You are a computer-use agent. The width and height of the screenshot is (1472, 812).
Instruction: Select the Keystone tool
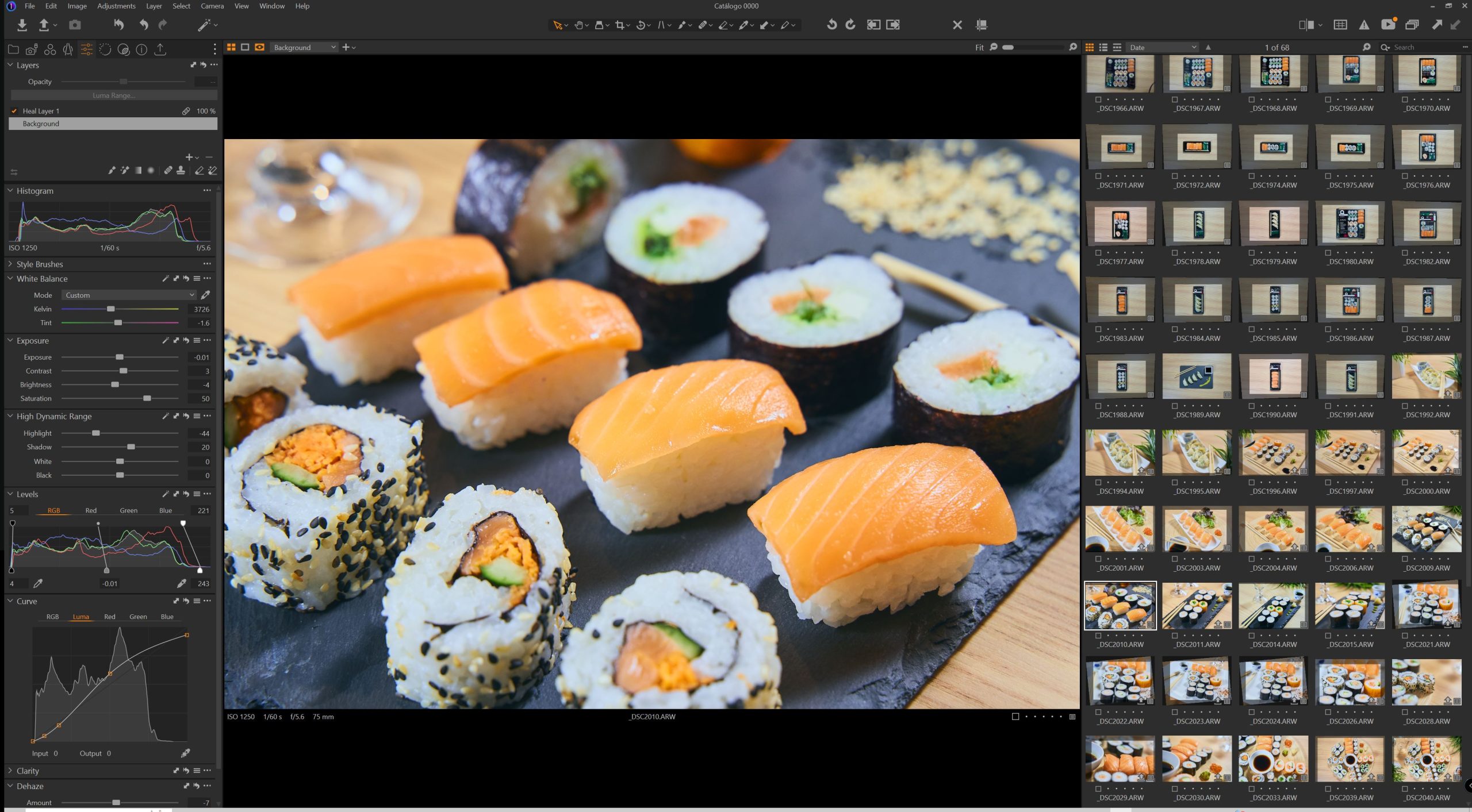point(661,25)
